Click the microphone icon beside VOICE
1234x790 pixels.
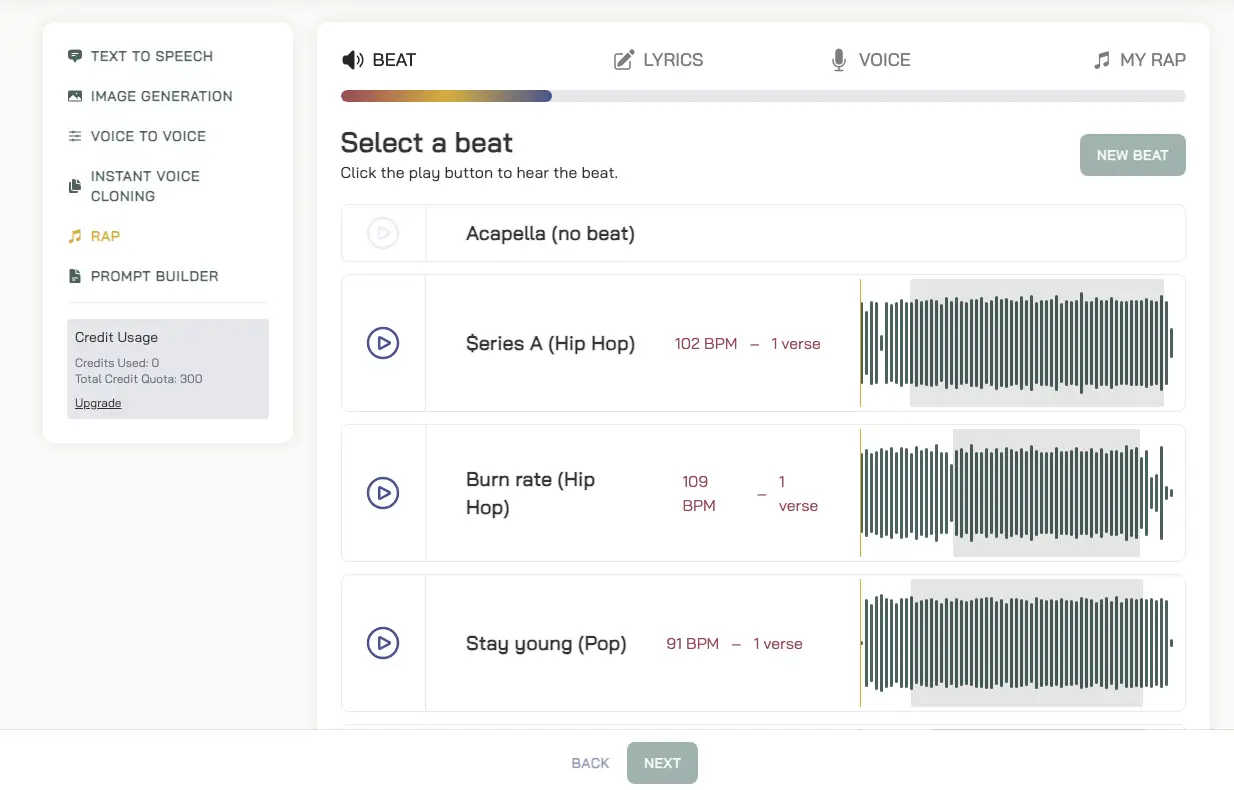(x=839, y=60)
